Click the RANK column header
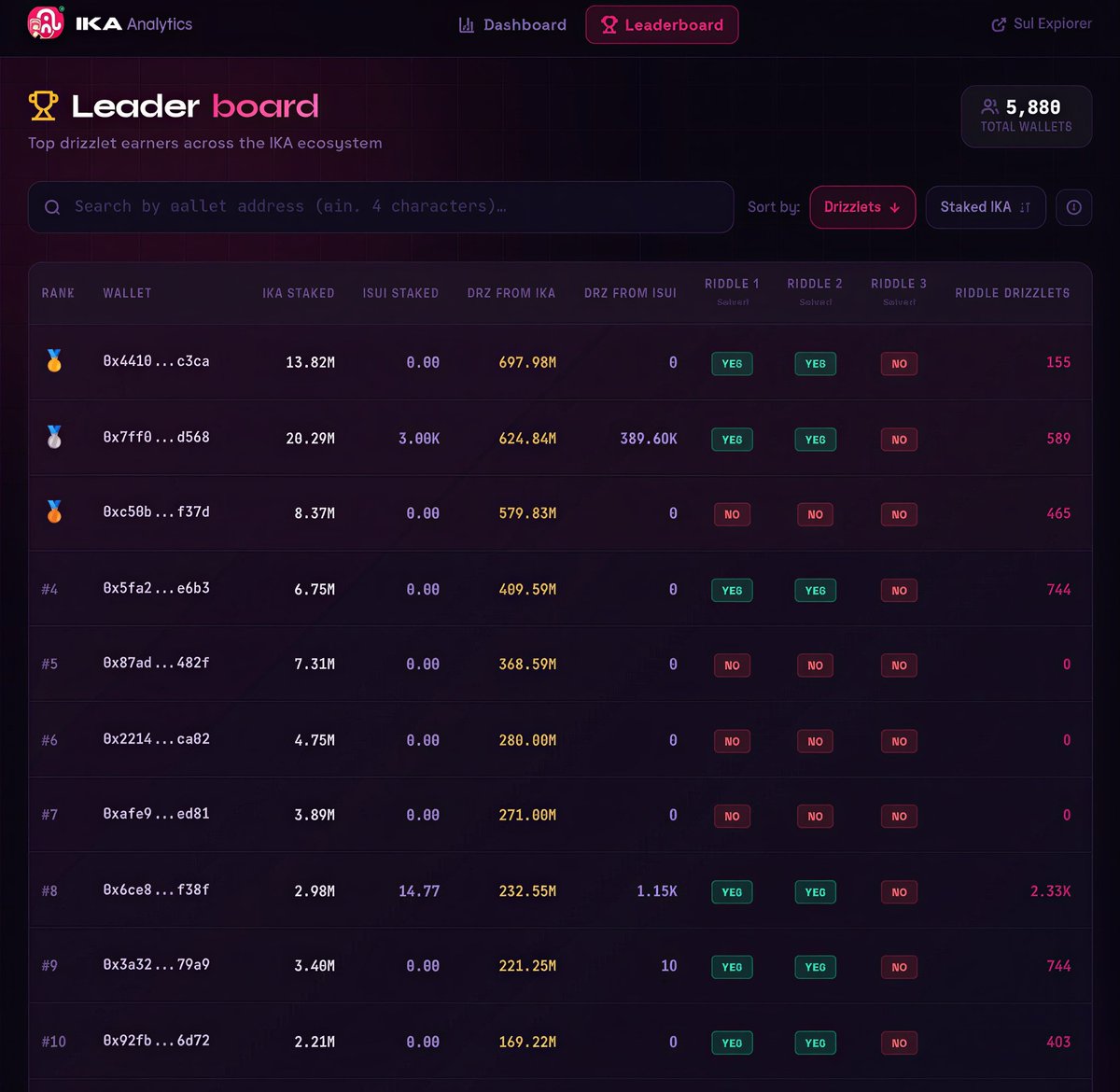The height and width of the screenshot is (1092, 1120). coord(58,293)
